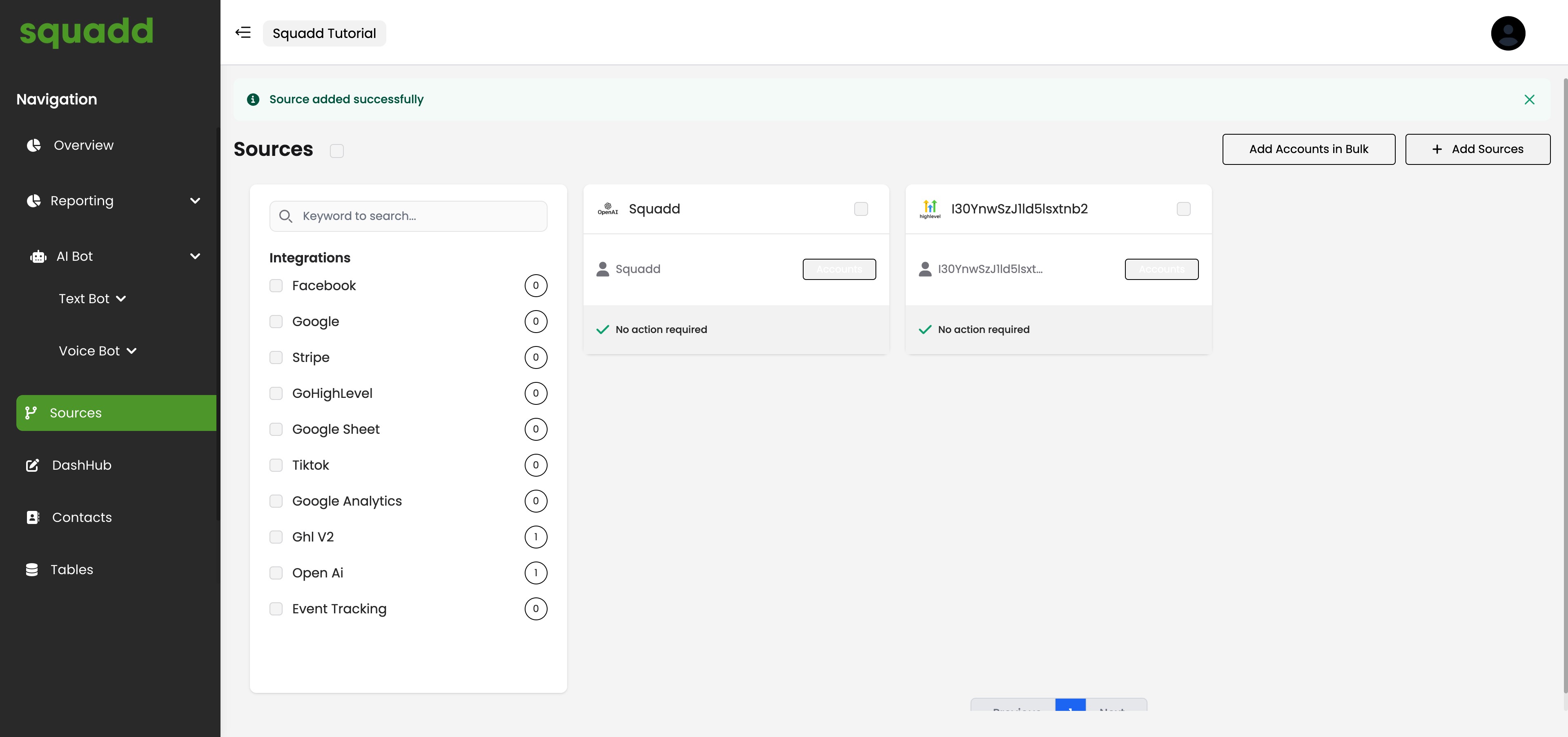
Task: Open DashHub from the sidebar
Action: coord(82,465)
